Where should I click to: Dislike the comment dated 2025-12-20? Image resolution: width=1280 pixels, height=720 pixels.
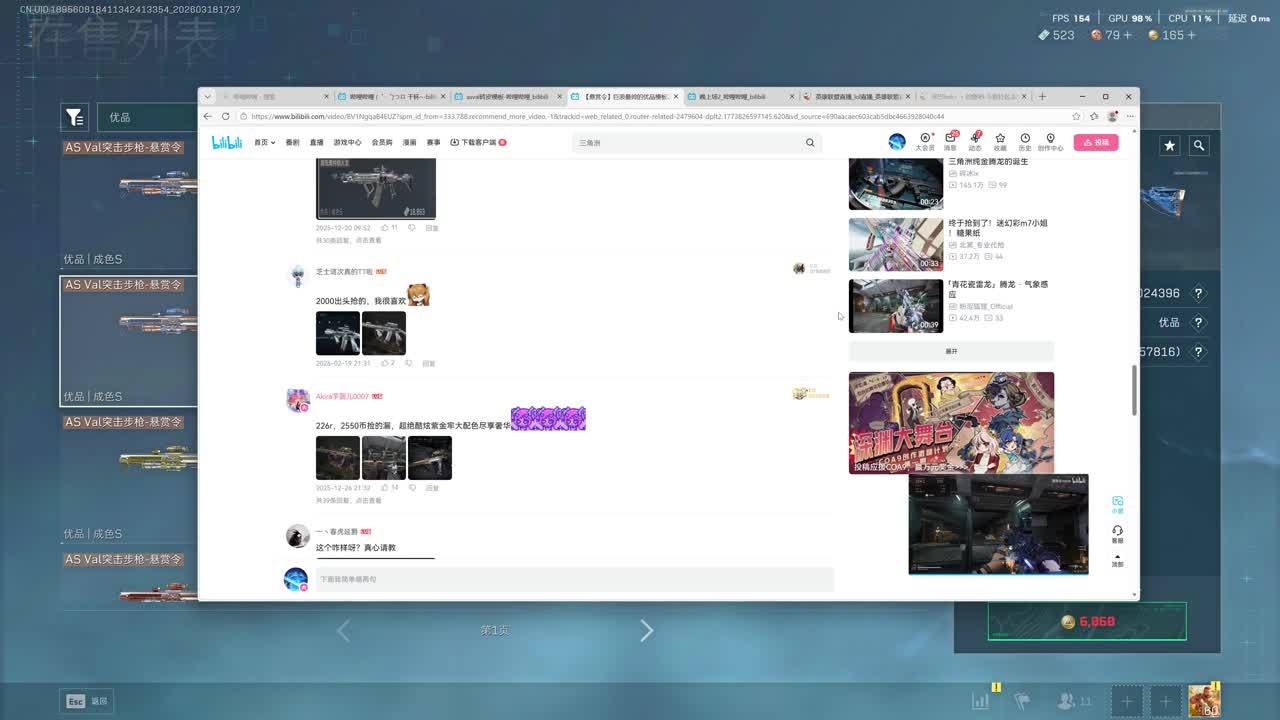click(411, 228)
